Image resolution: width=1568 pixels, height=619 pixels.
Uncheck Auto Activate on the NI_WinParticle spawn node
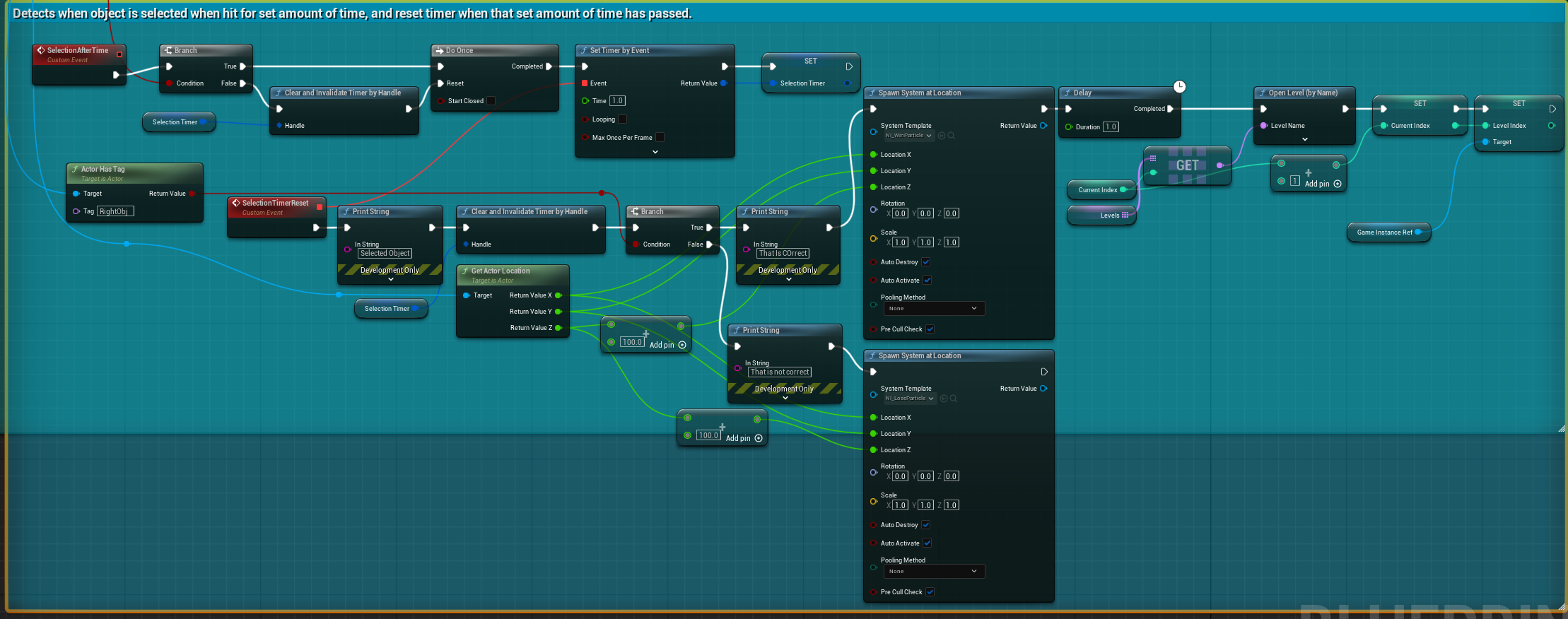pos(928,281)
